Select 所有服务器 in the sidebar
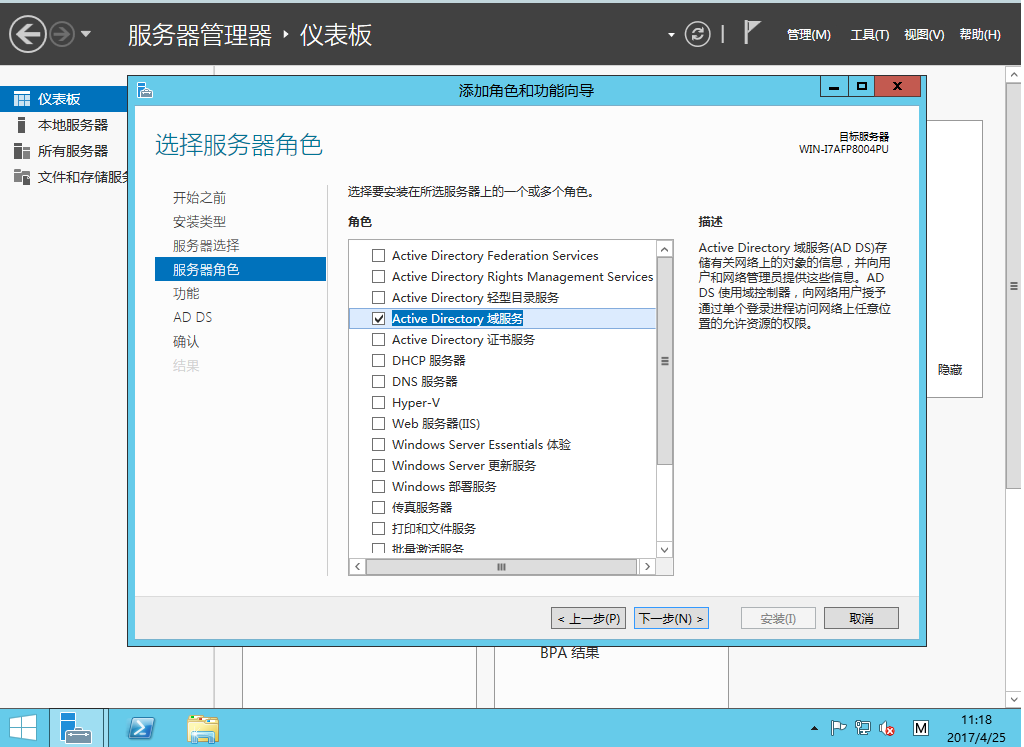The height and width of the screenshot is (747, 1024). click(64, 151)
